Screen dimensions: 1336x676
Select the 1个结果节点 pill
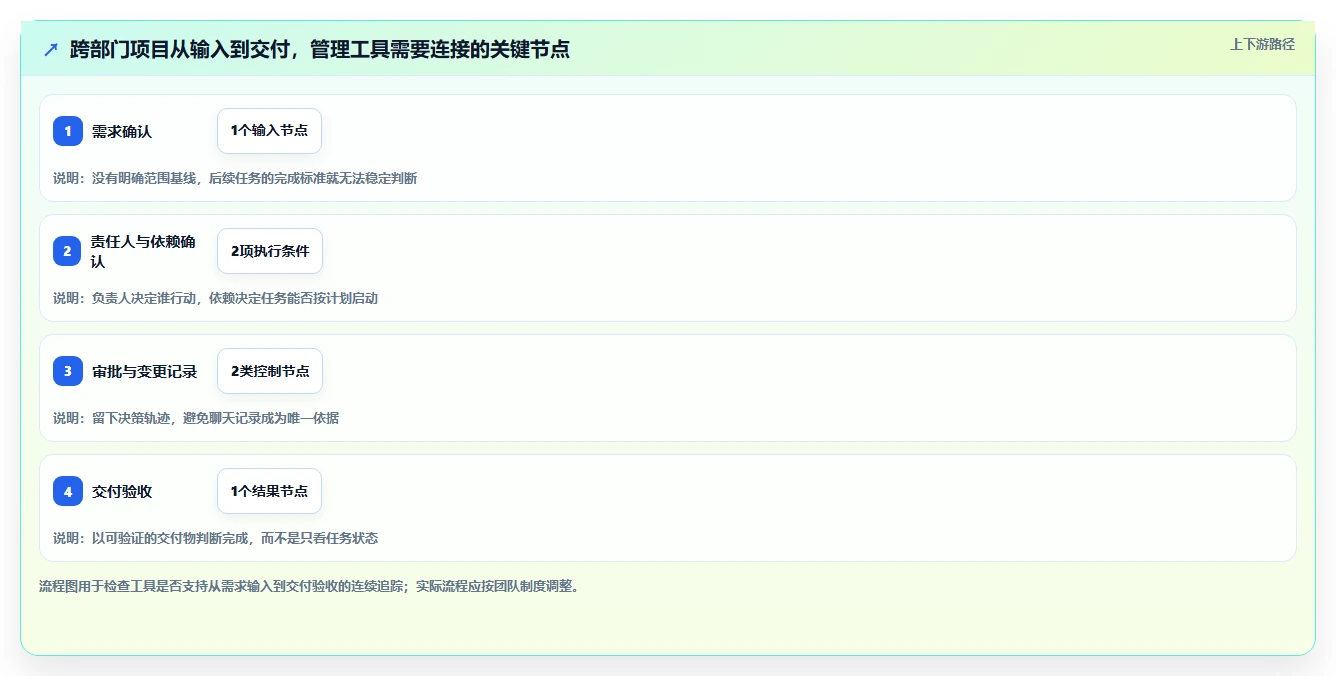(269, 491)
